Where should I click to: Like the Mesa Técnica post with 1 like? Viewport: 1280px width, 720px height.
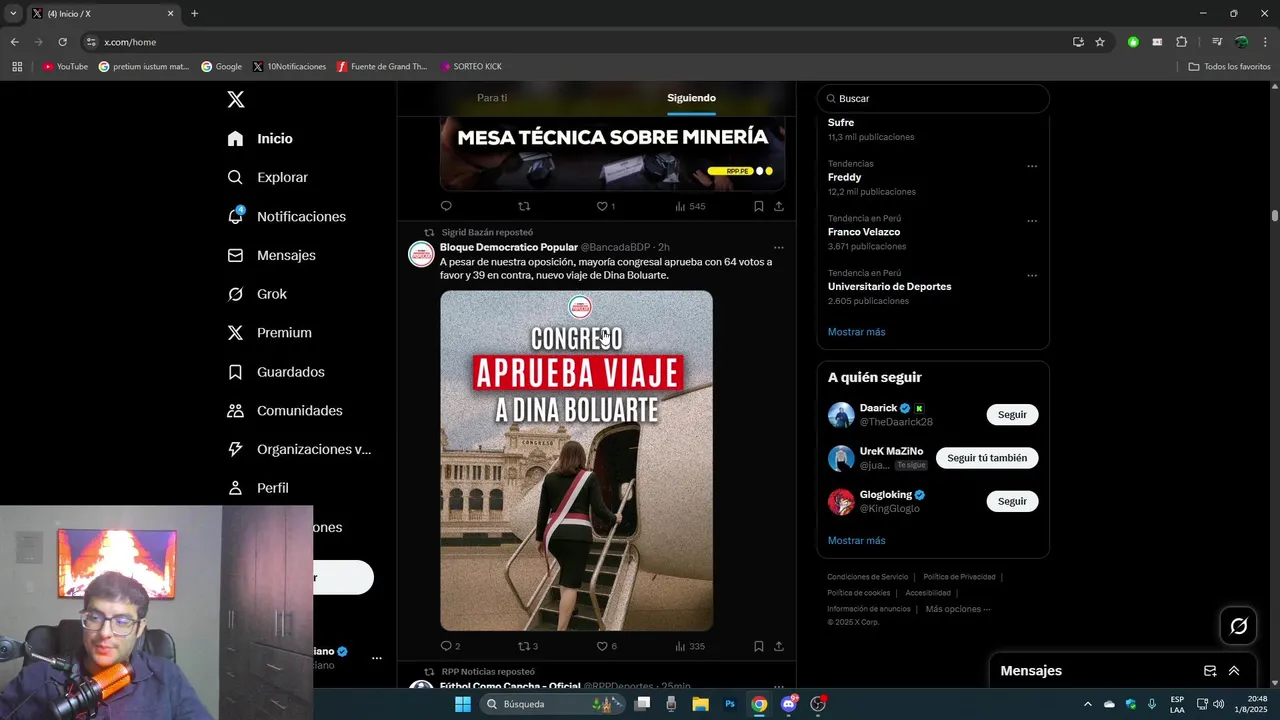pos(605,206)
